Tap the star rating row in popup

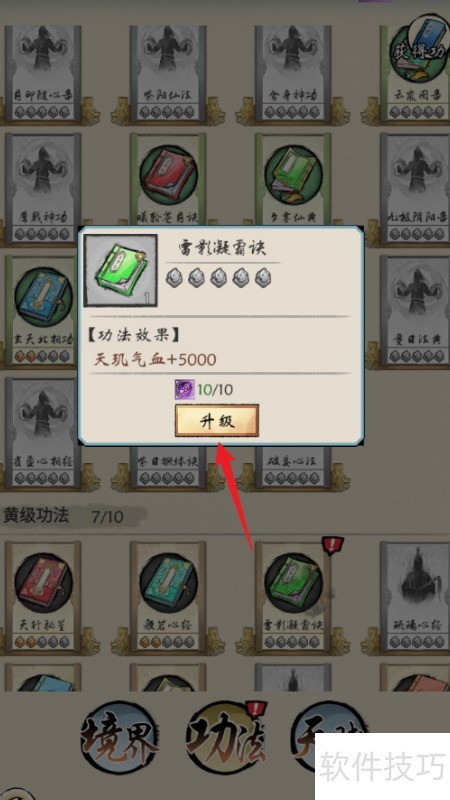pyautogui.click(x=218, y=278)
